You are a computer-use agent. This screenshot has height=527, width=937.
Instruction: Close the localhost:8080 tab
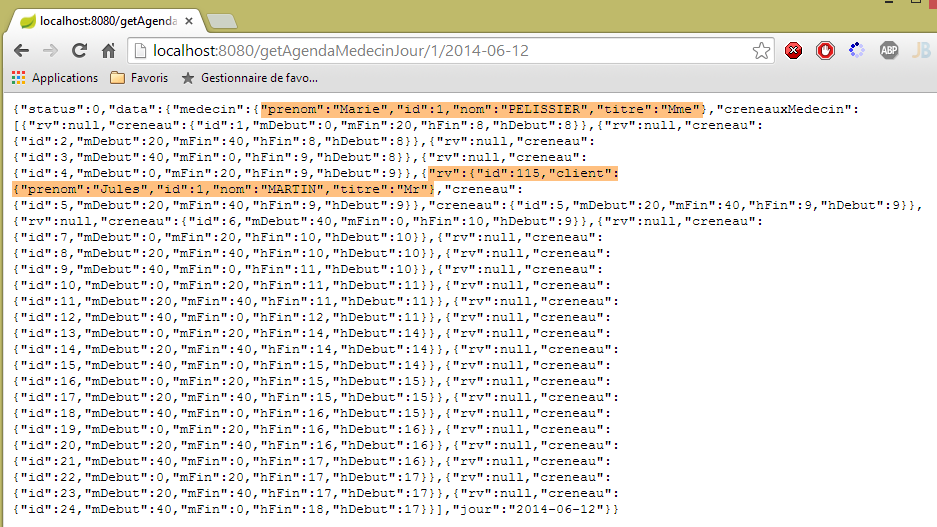(189, 19)
